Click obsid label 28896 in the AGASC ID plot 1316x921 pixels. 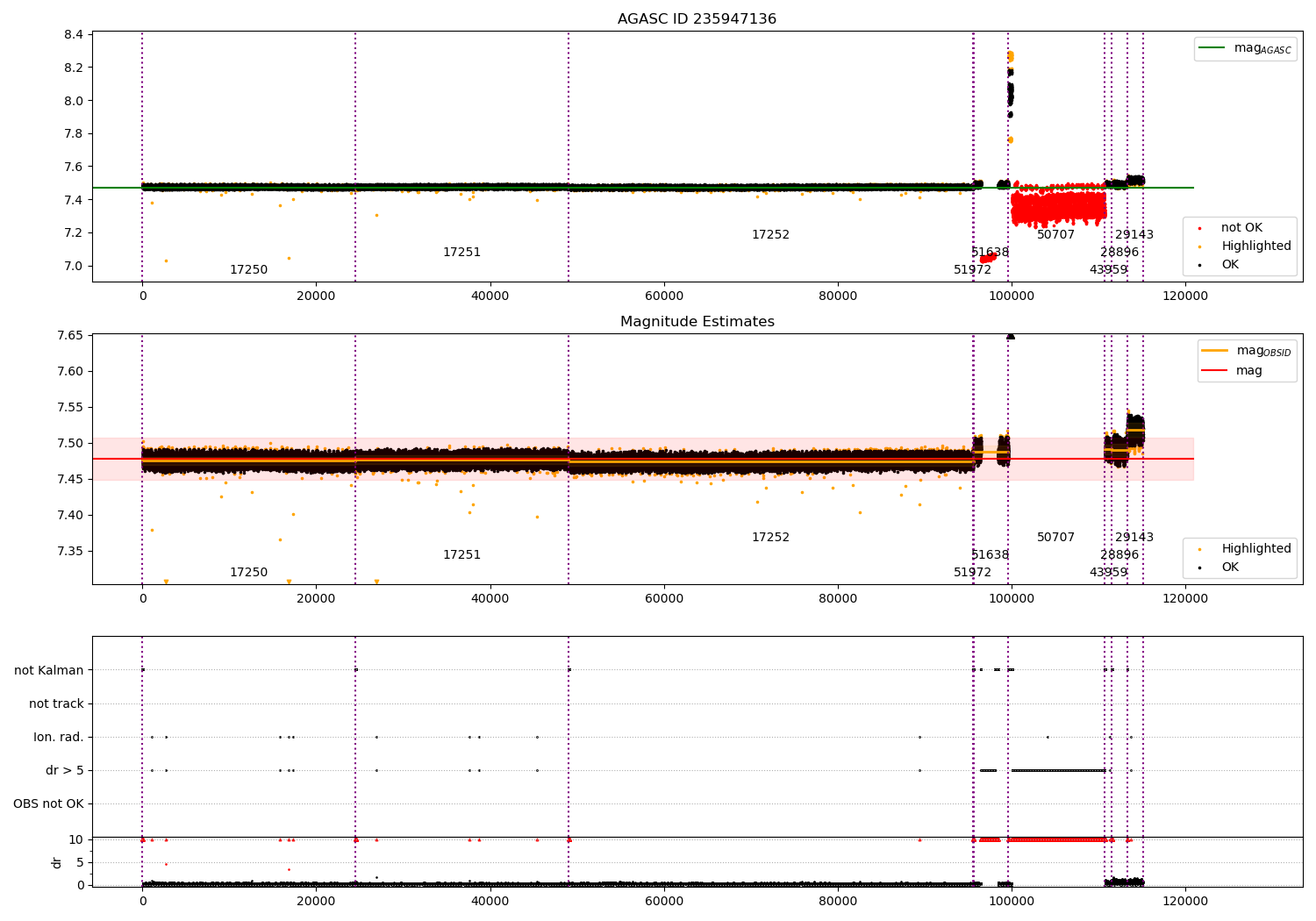(1119, 253)
